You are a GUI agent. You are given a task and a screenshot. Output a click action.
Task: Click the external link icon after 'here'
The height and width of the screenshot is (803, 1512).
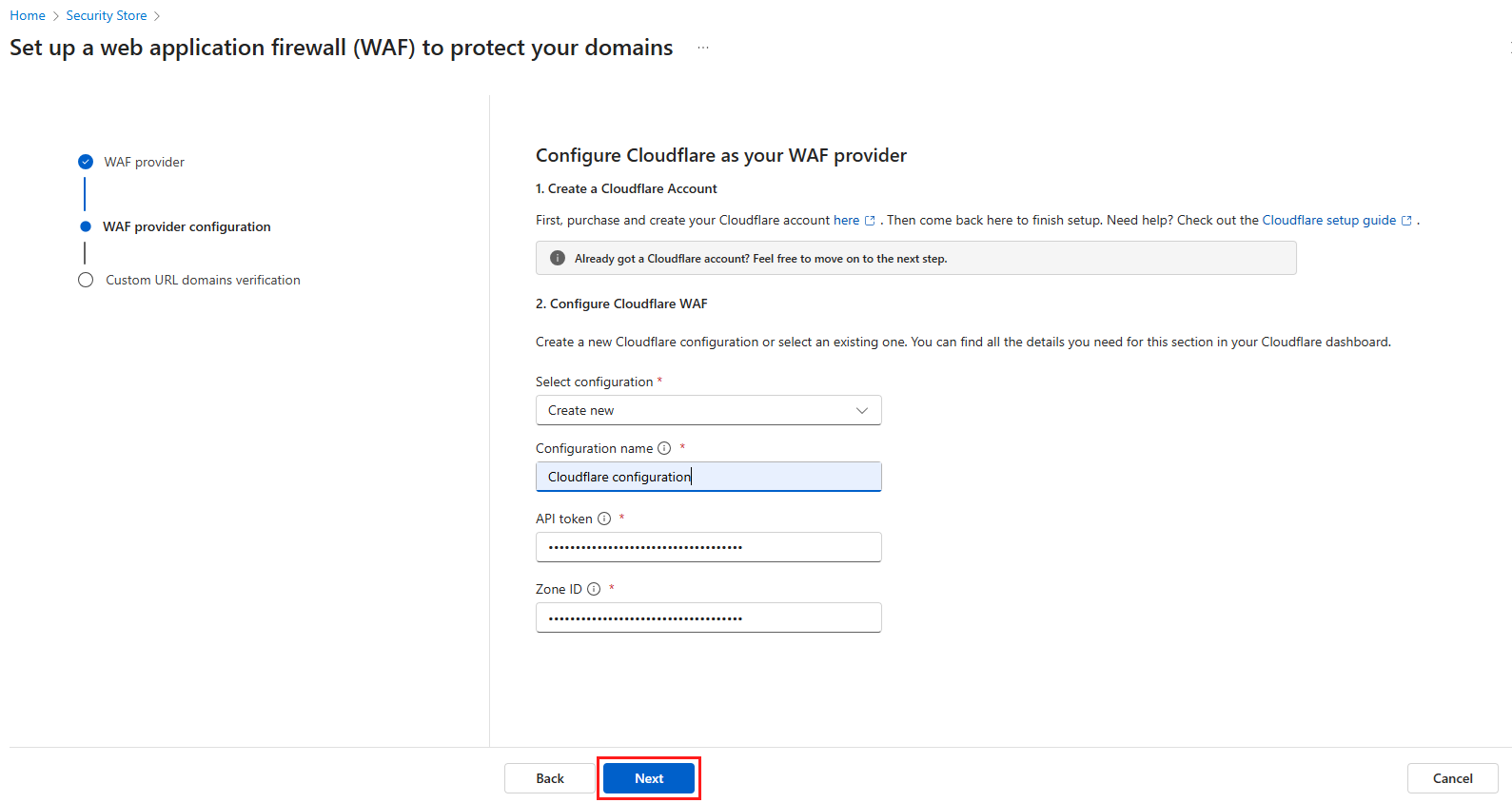[870, 221]
